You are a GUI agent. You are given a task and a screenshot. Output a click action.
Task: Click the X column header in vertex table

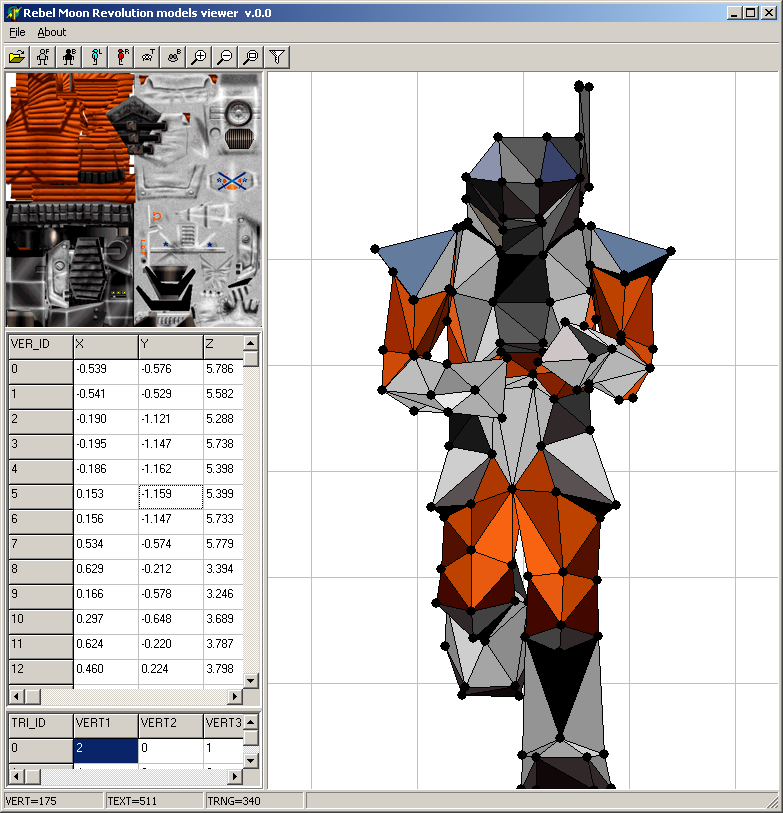click(x=106, y=346)
